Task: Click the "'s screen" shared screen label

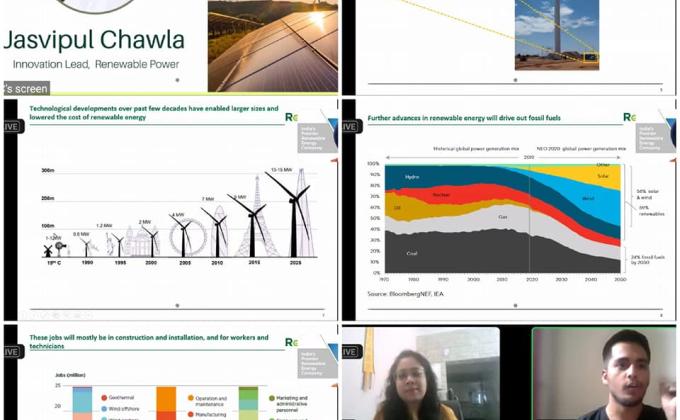Action: (x=25, y=89)
